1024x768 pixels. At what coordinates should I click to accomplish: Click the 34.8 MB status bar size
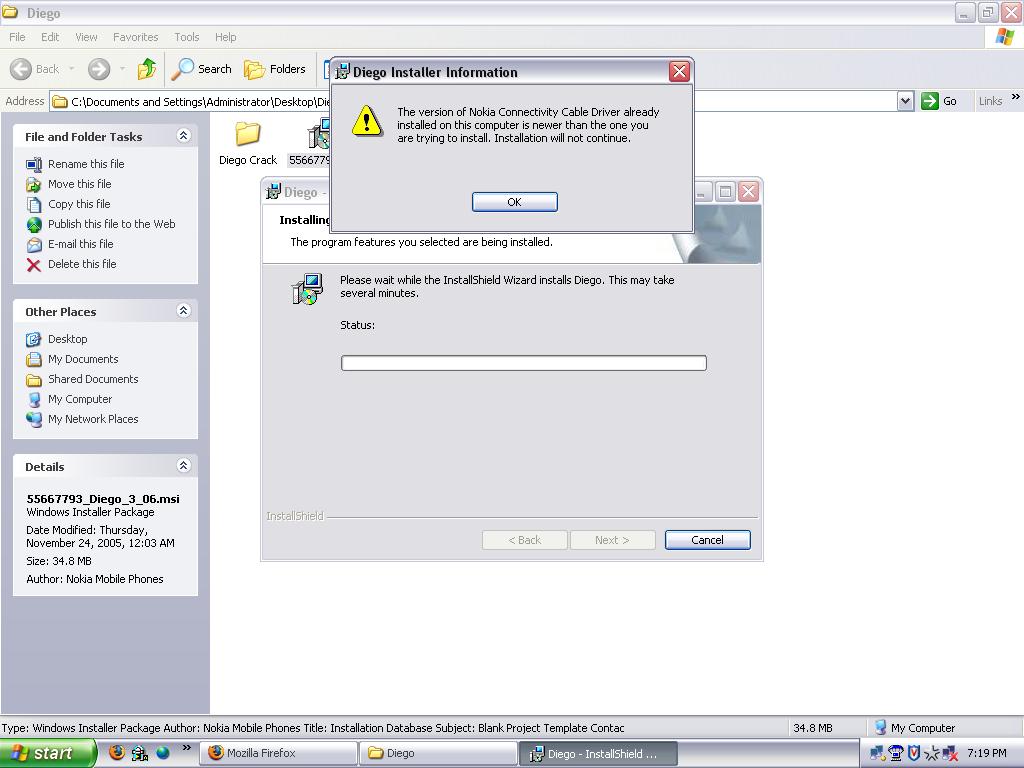click(812, 728)
